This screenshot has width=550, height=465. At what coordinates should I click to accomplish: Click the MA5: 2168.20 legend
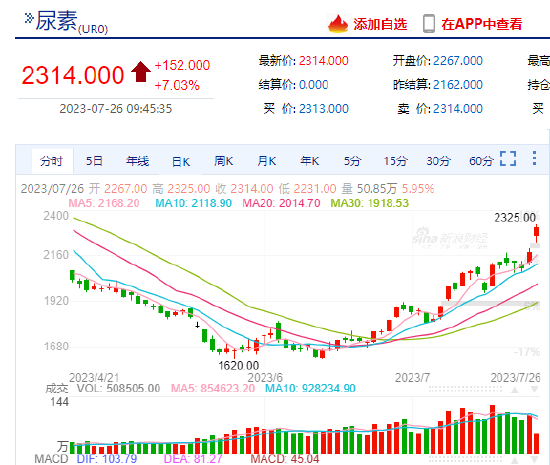[x=104, y=203]
